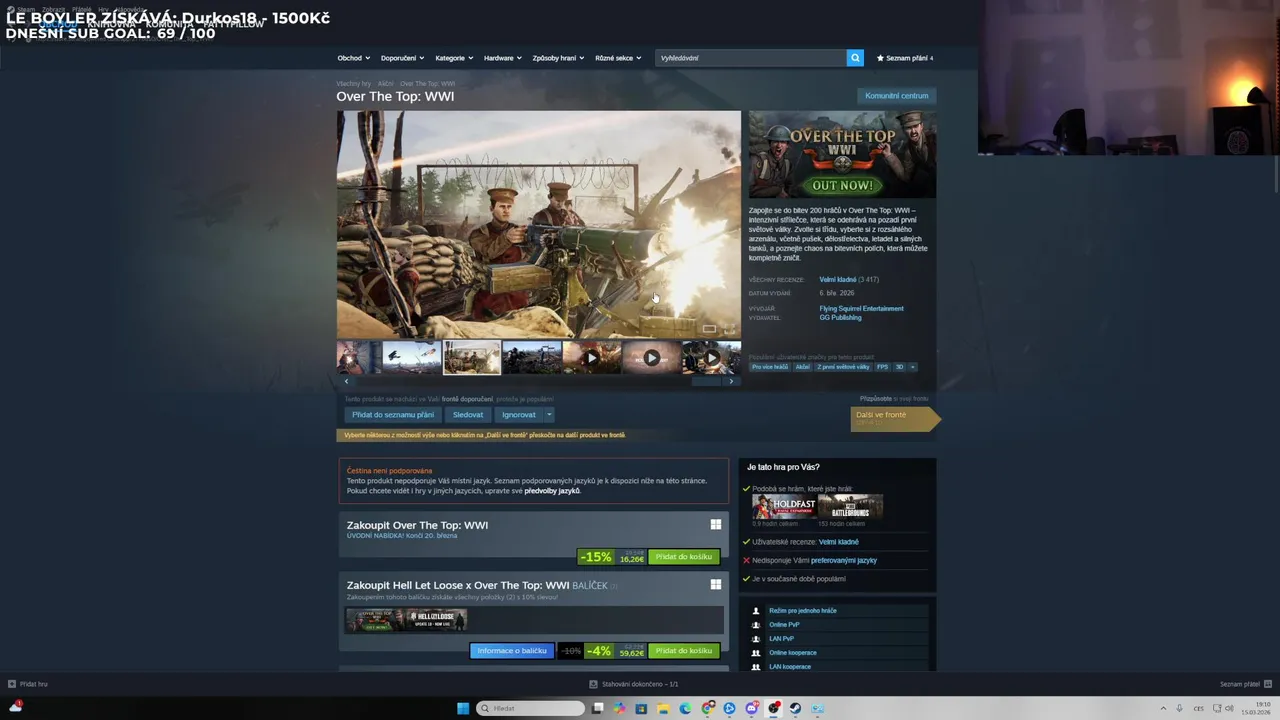The width and height of the screenshot is (1280, 720).
Task: Select the Akční tag
Action: pyautogui.click(x=802, y=367)
